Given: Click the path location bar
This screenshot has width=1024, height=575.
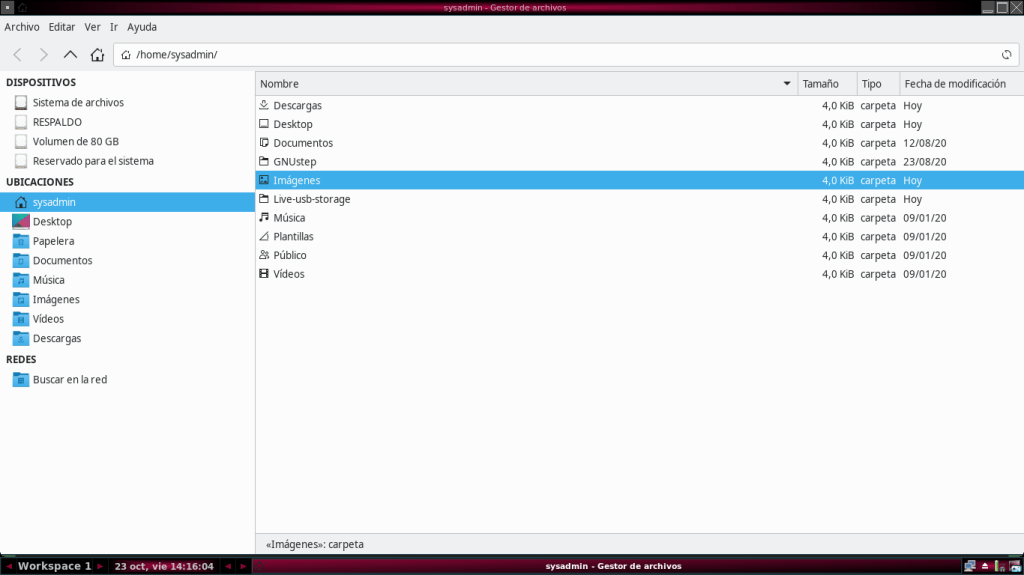Looking at the screenshot, I should pos(560,54).
